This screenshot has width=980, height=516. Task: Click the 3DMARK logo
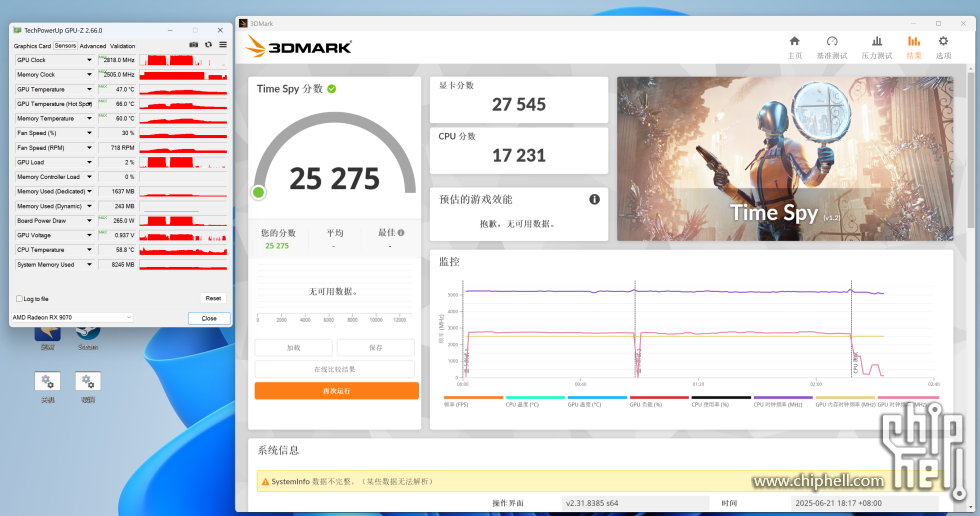[x=299, y=47]
